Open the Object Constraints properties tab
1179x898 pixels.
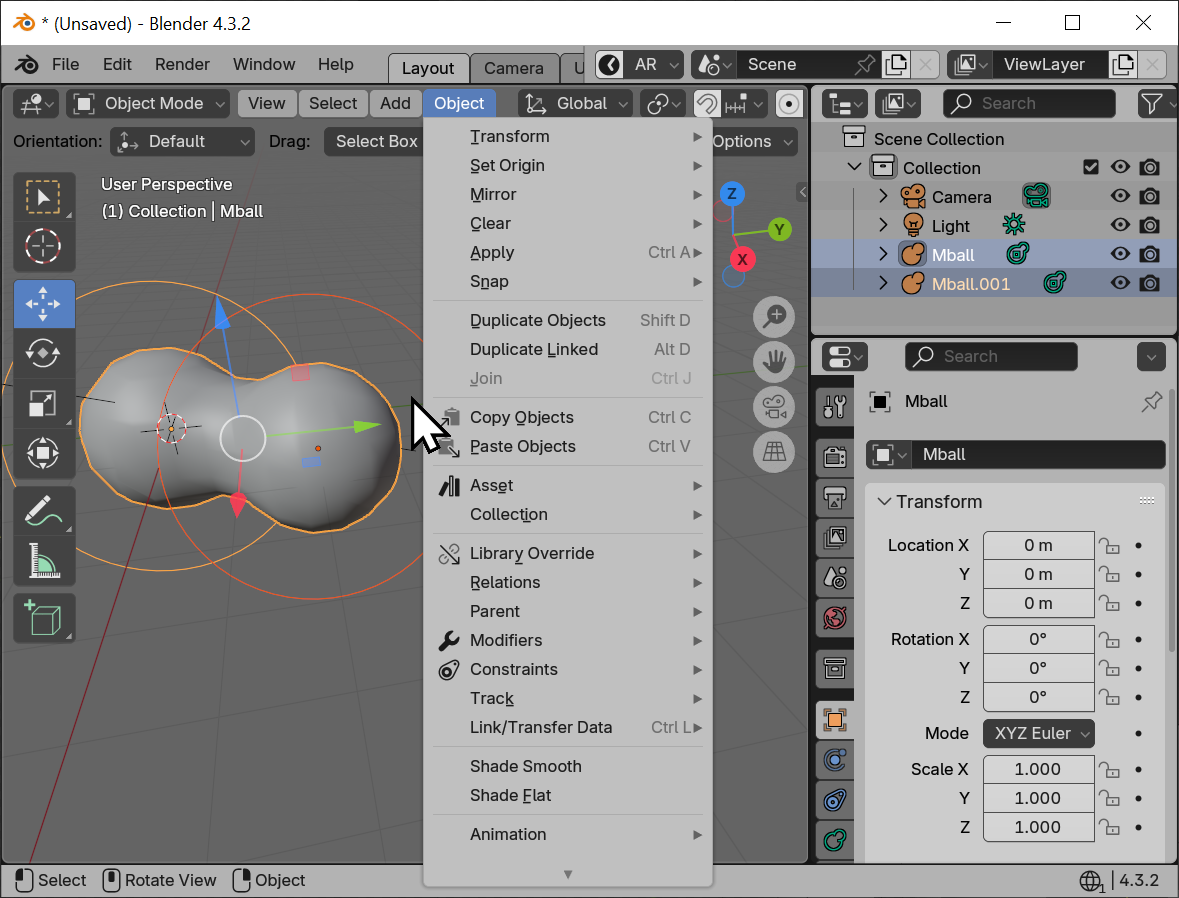pyautogui.click(x=835, y=799)
